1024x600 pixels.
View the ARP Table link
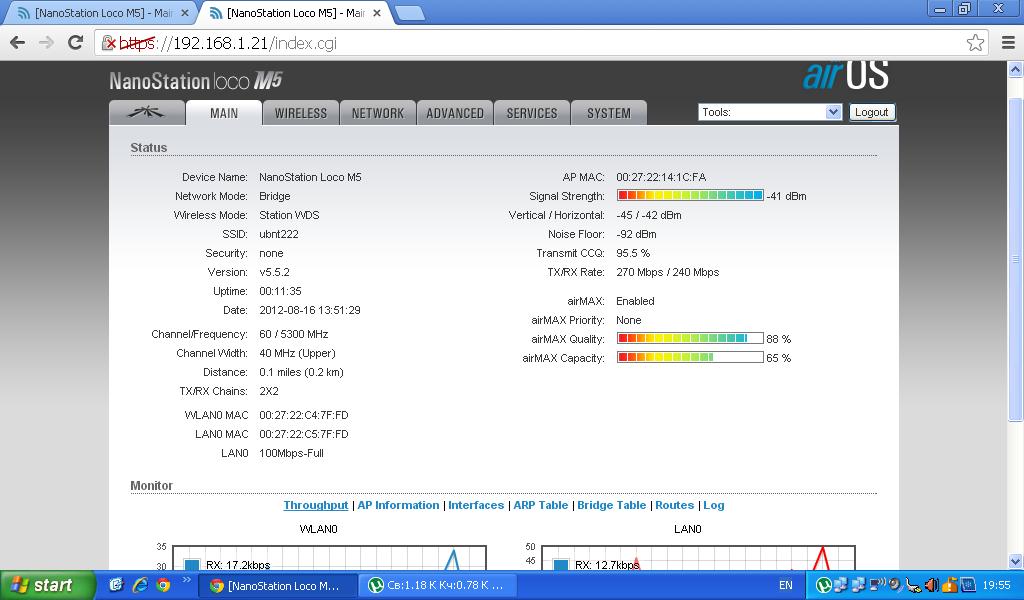click(x=540, y=505)
